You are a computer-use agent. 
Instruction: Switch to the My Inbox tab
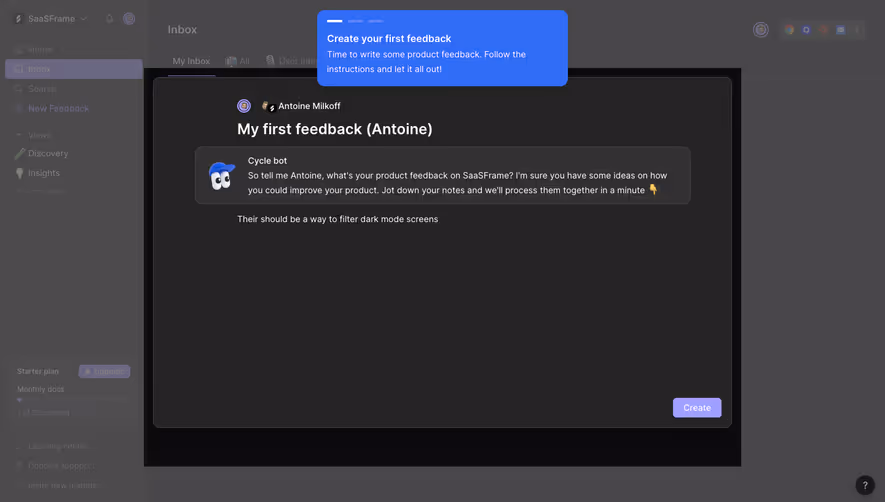click(191, 61)
